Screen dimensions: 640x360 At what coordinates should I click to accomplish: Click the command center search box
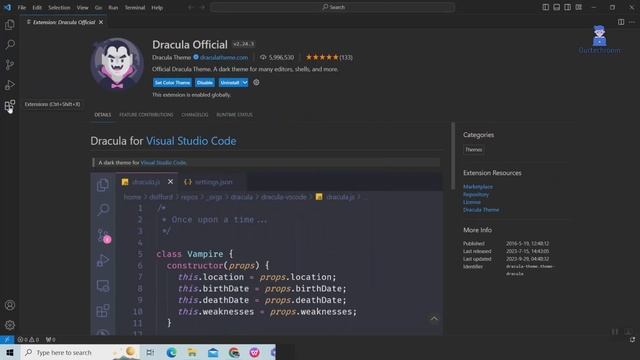pos(332,7)
